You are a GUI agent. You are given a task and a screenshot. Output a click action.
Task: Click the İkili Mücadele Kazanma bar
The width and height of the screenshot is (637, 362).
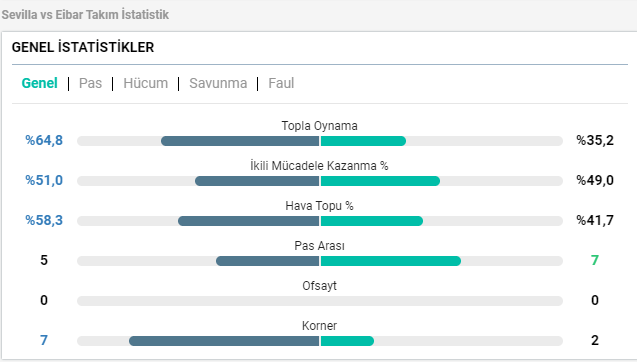tap(320, 181)
